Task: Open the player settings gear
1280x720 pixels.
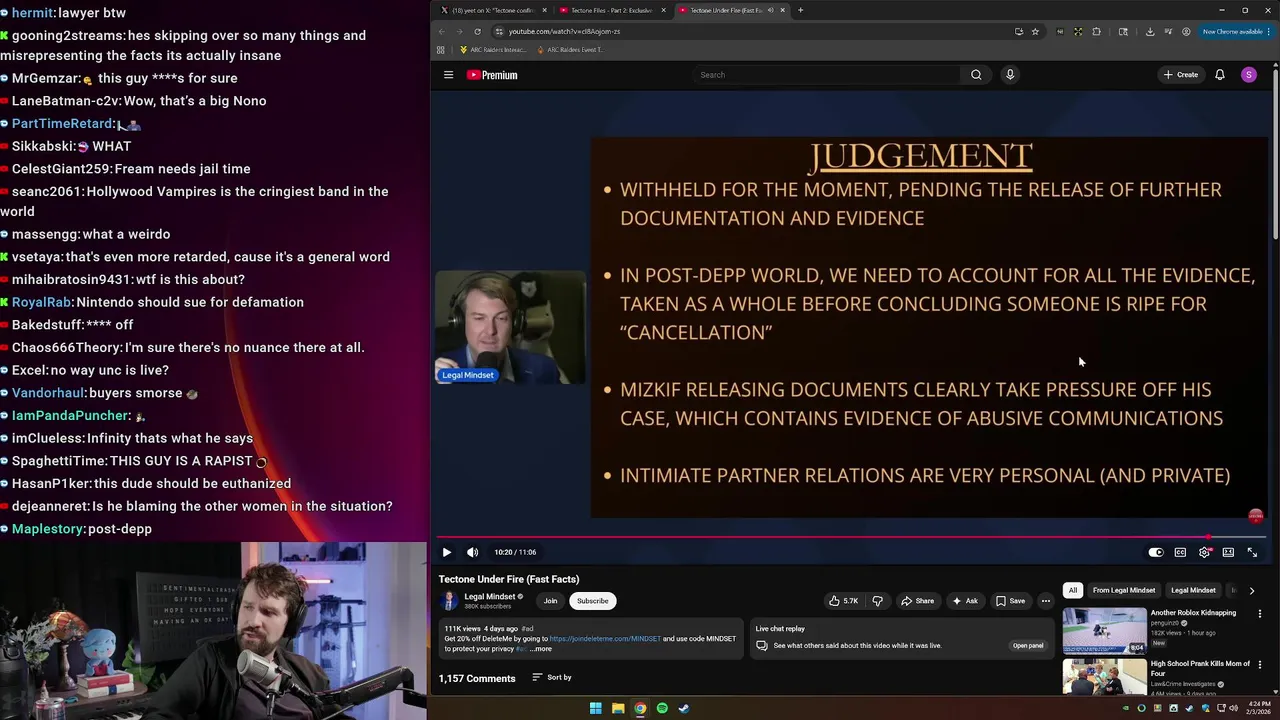Action: 1204,552
